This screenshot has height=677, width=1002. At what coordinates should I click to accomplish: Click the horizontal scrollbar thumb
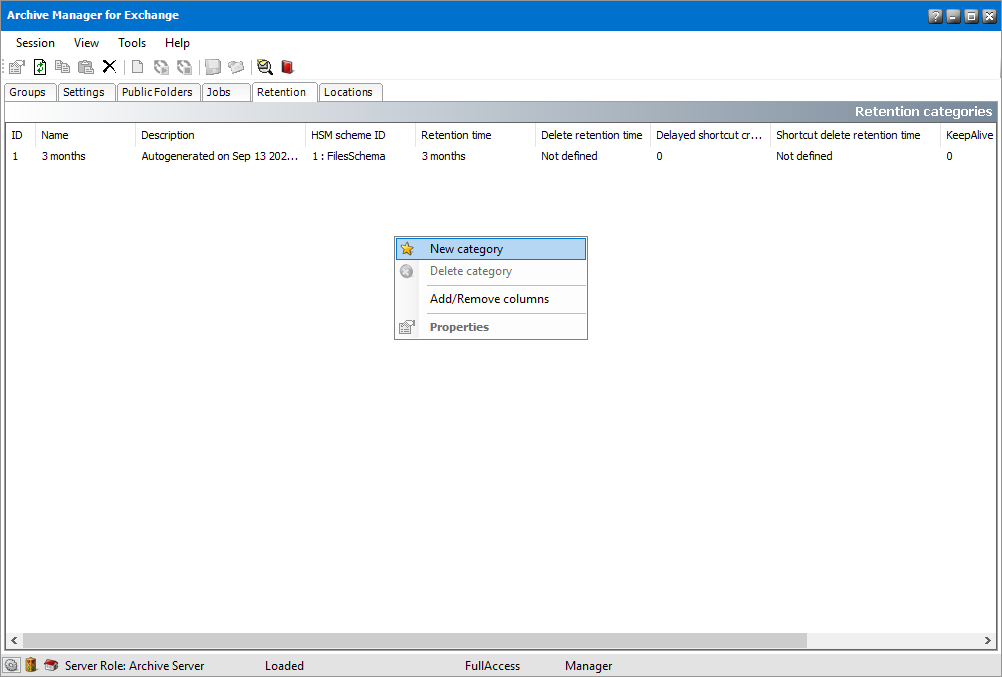click(x=415, y=640)
